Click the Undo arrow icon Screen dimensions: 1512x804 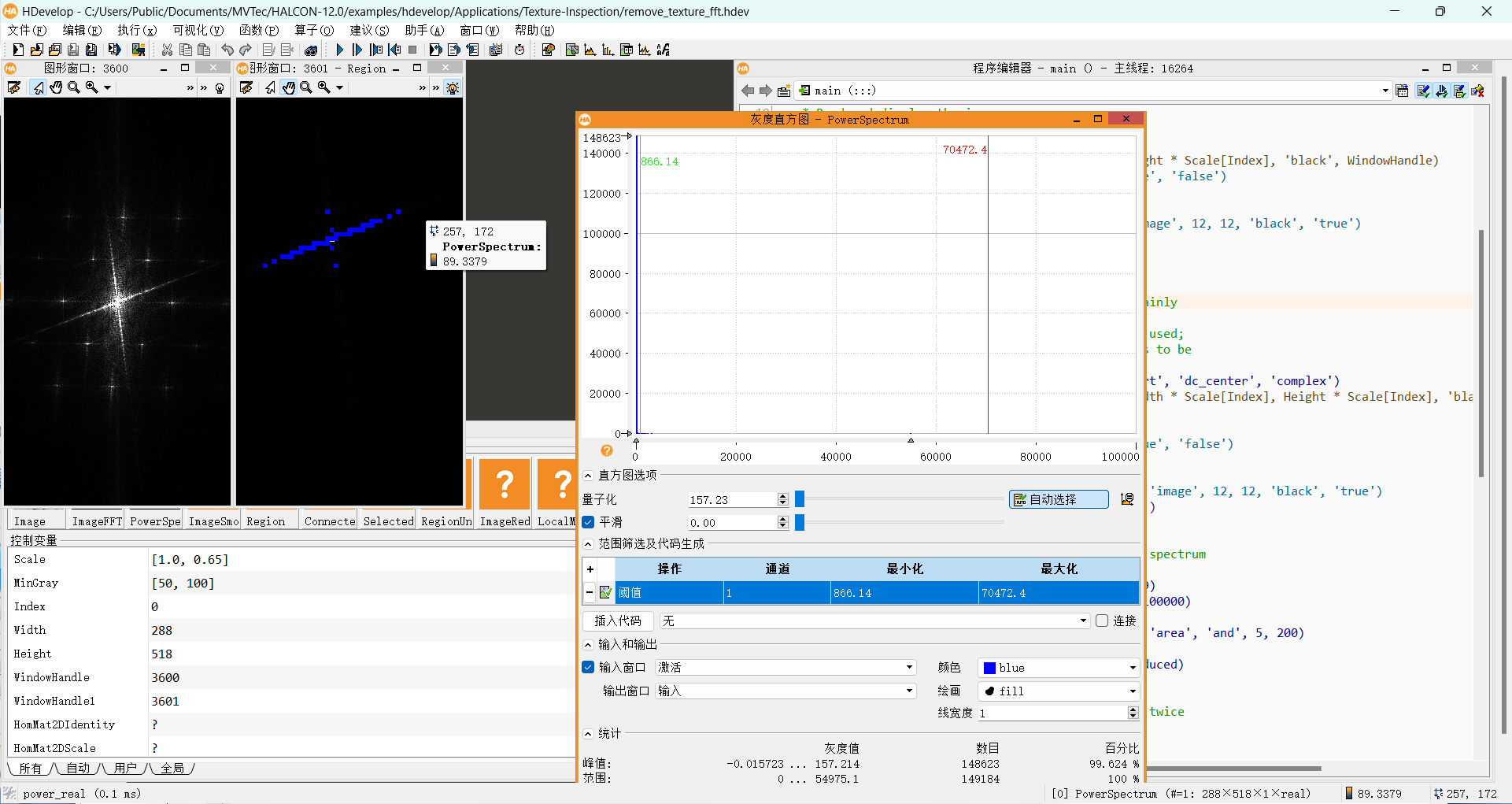tap(227, 50)
